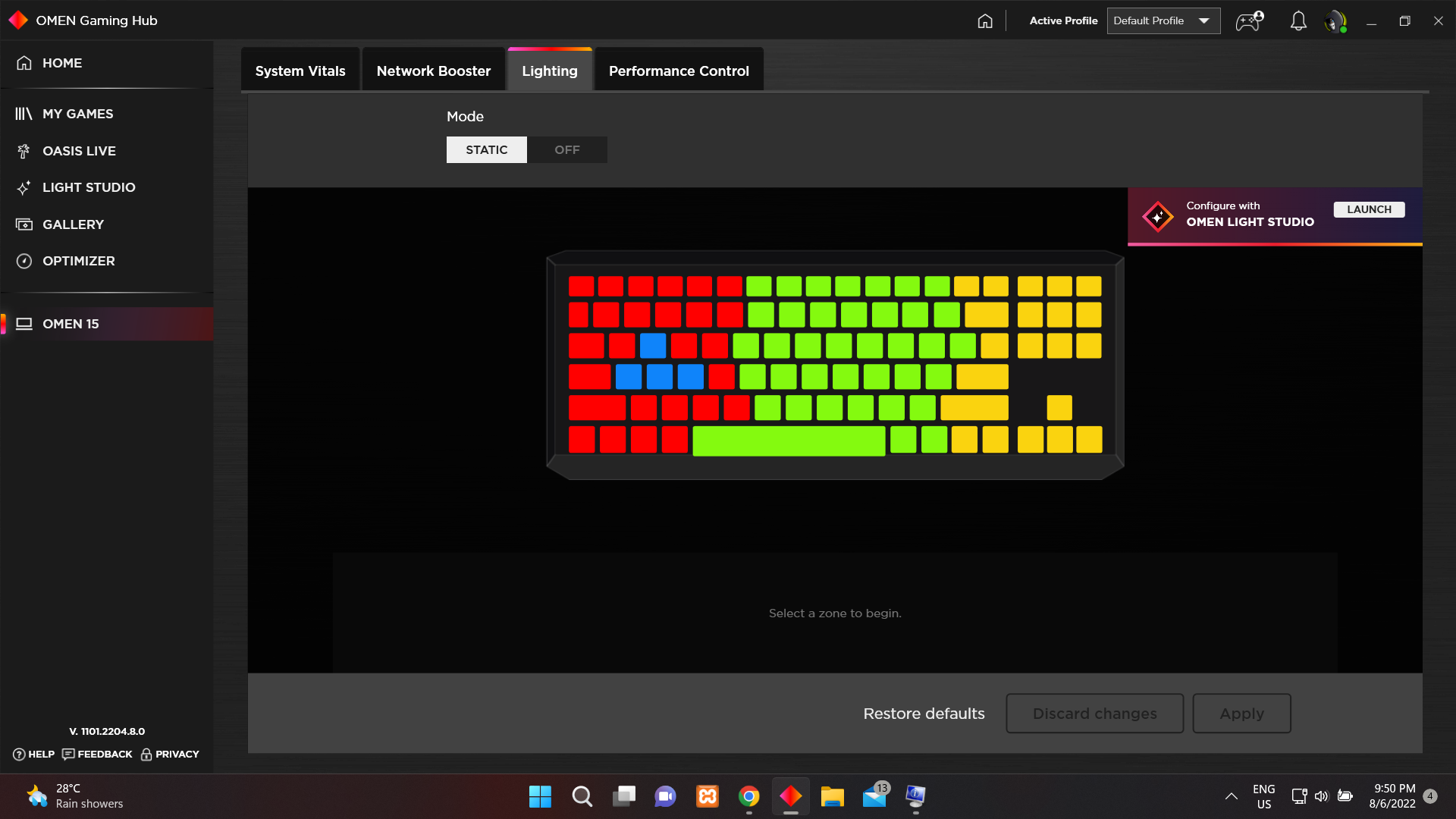Open Optimizer from the sidebar
The image size is (1456, 819).
tap(78, 261)
